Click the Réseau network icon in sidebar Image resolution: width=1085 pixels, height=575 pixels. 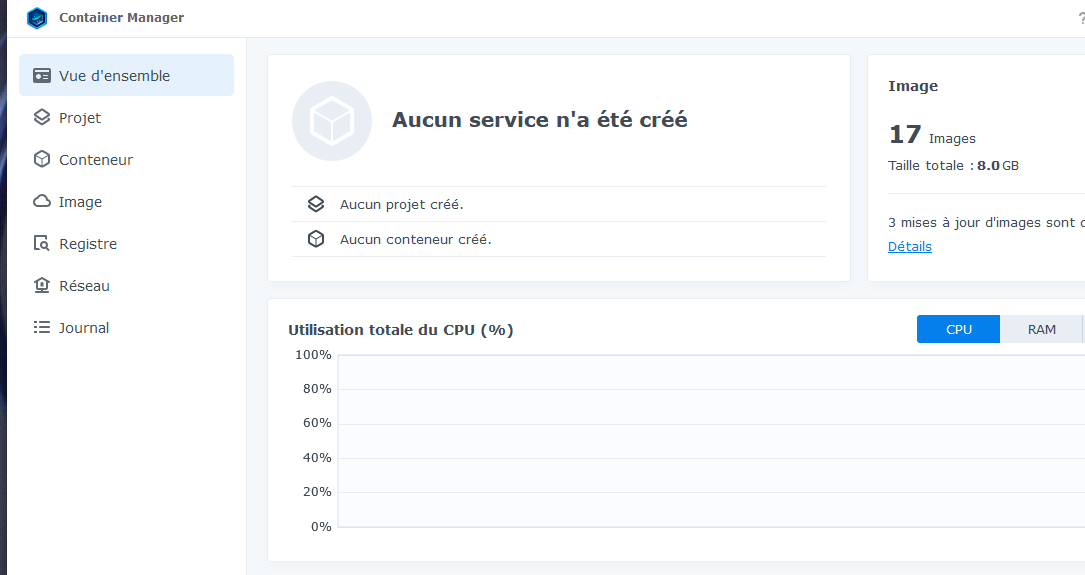42,286
